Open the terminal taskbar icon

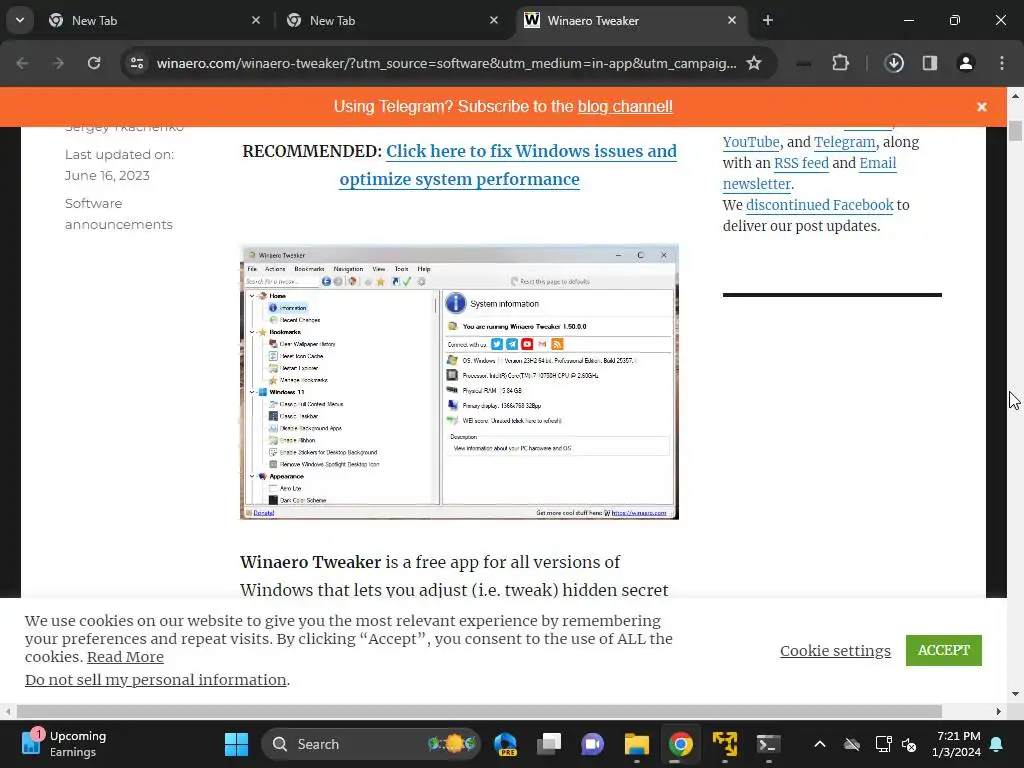point(768,744)
